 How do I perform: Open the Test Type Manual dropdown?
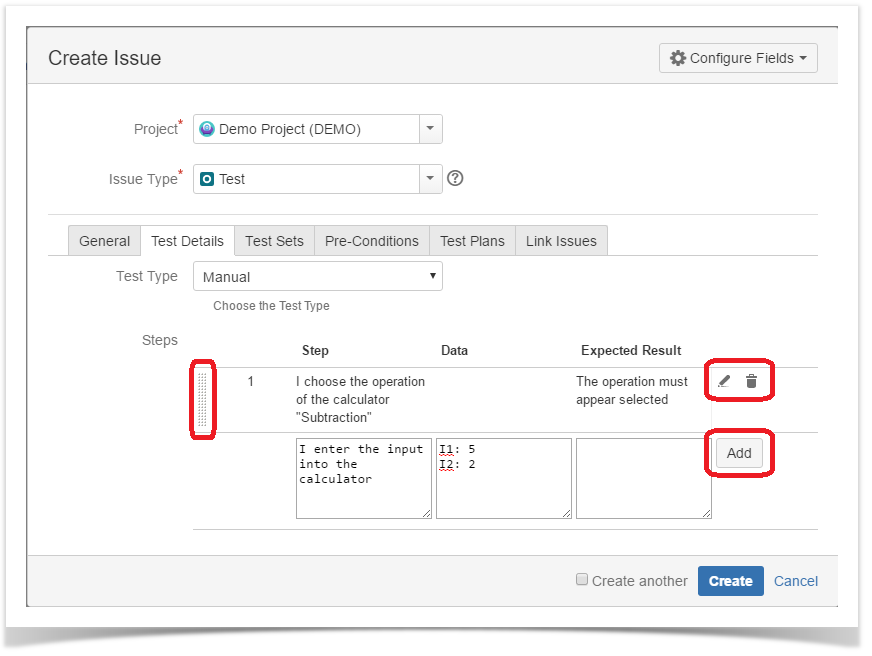pos(318,276)
